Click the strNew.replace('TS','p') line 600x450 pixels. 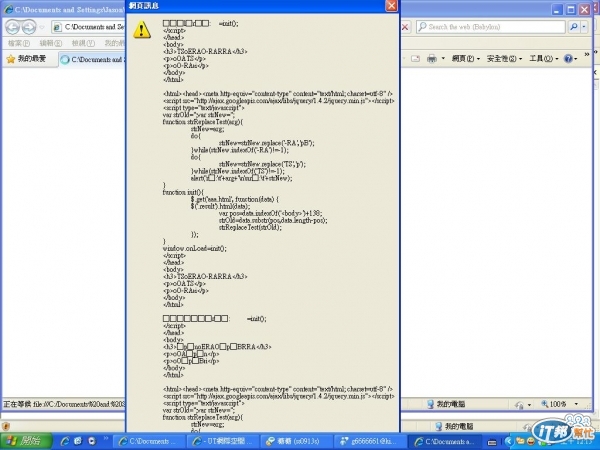coord(262,164)
